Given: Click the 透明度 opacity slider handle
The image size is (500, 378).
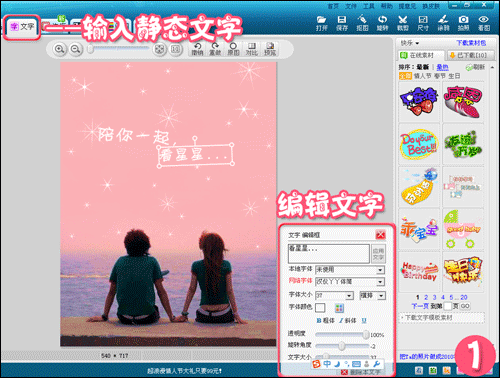Looking at the screenshot, I should (366, 334).
